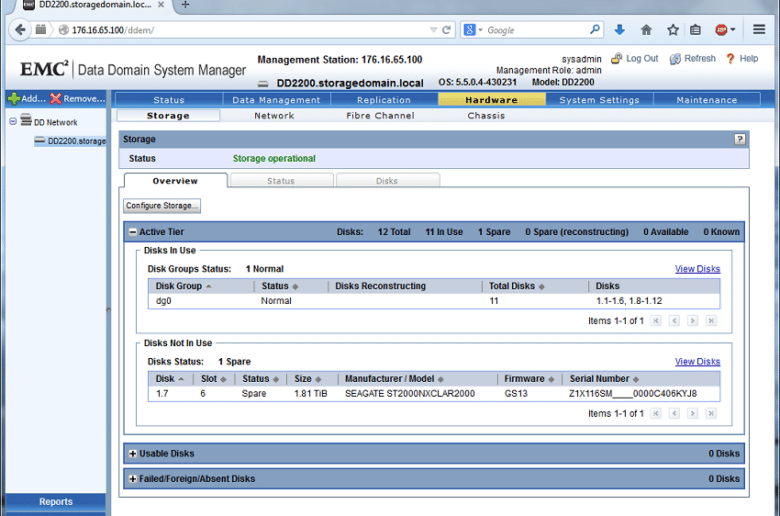780x516 pixels.
Task: Click the search magnifier icon in Google box
Action: (x=594, y=29)
